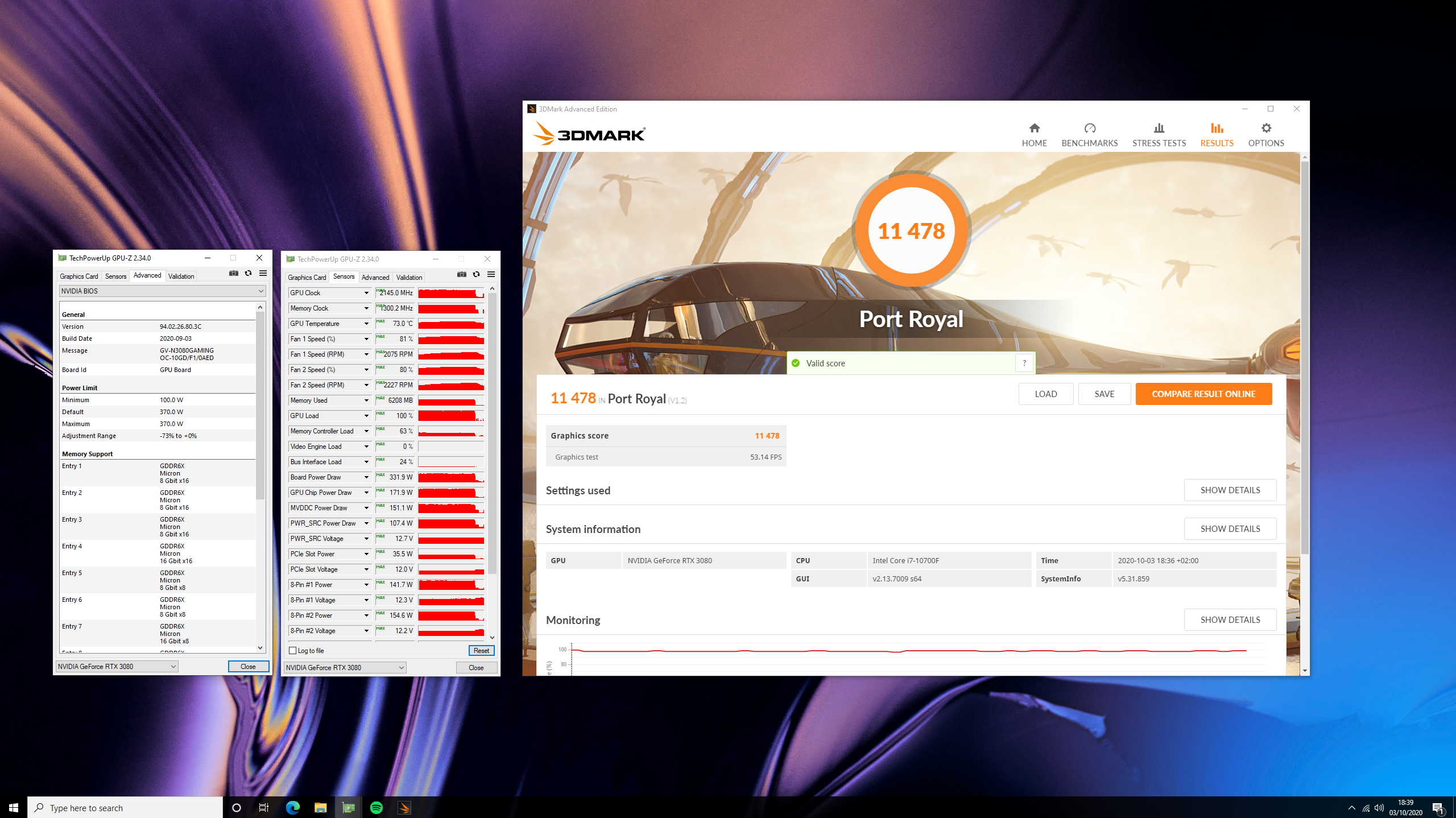This screenshot has width=1456, height=818.
Task: Reset the GPU-Z sensor readings
Action: pos(481,650)
